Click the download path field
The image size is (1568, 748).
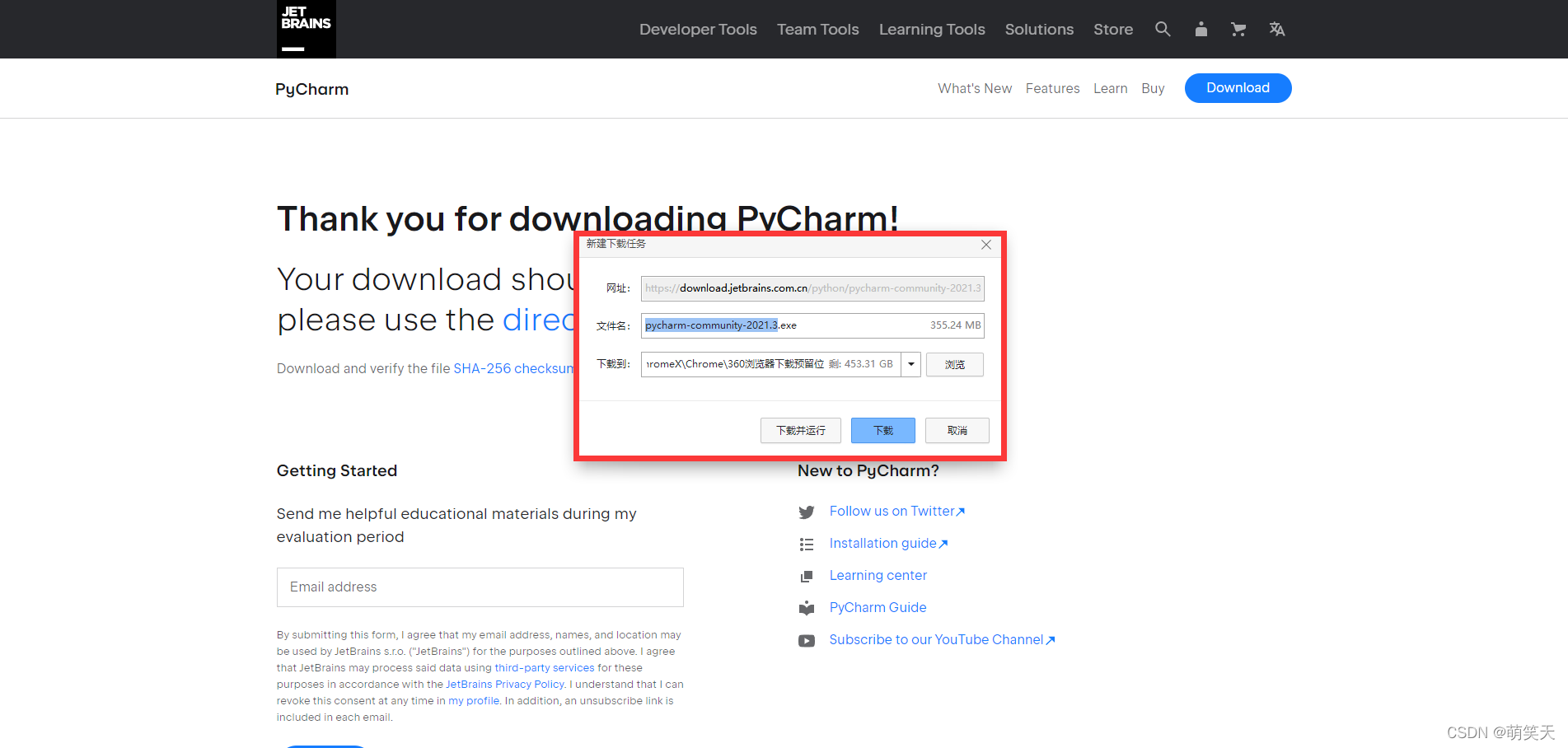pos(770,364)
